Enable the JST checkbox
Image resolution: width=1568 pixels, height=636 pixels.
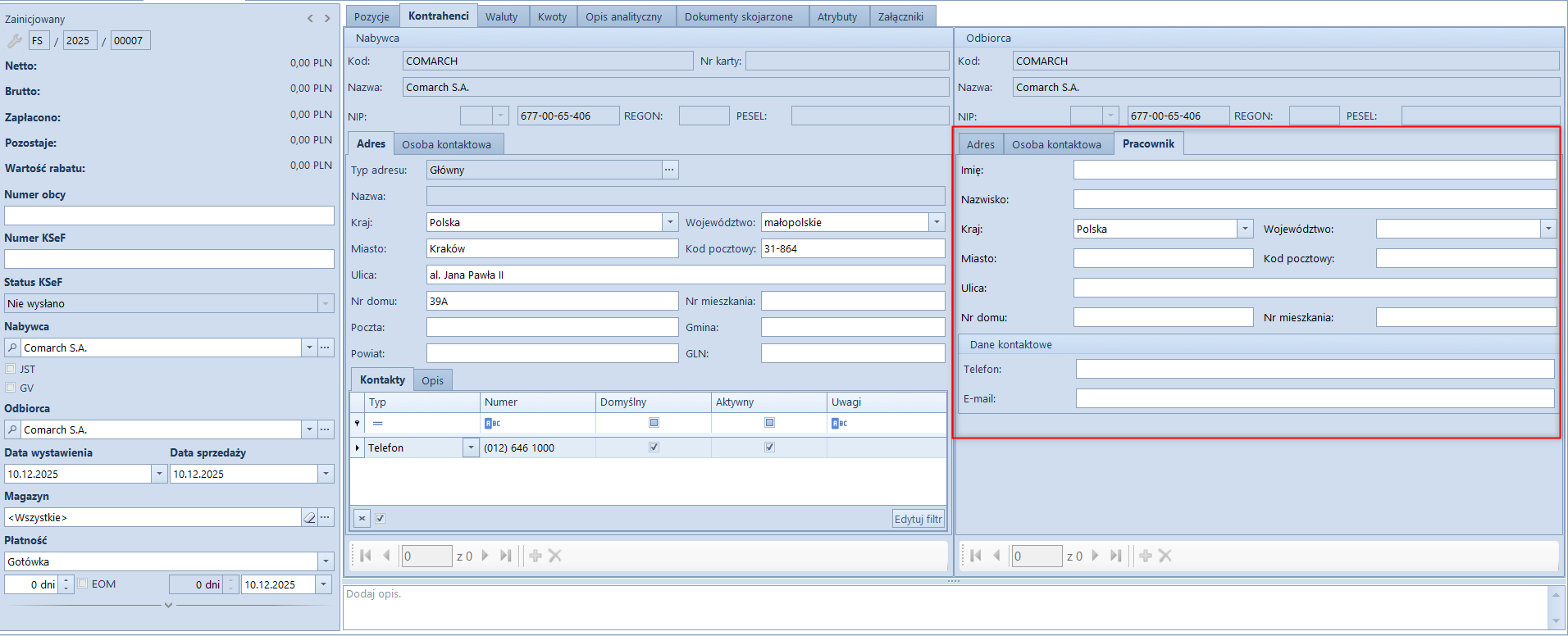11,369
